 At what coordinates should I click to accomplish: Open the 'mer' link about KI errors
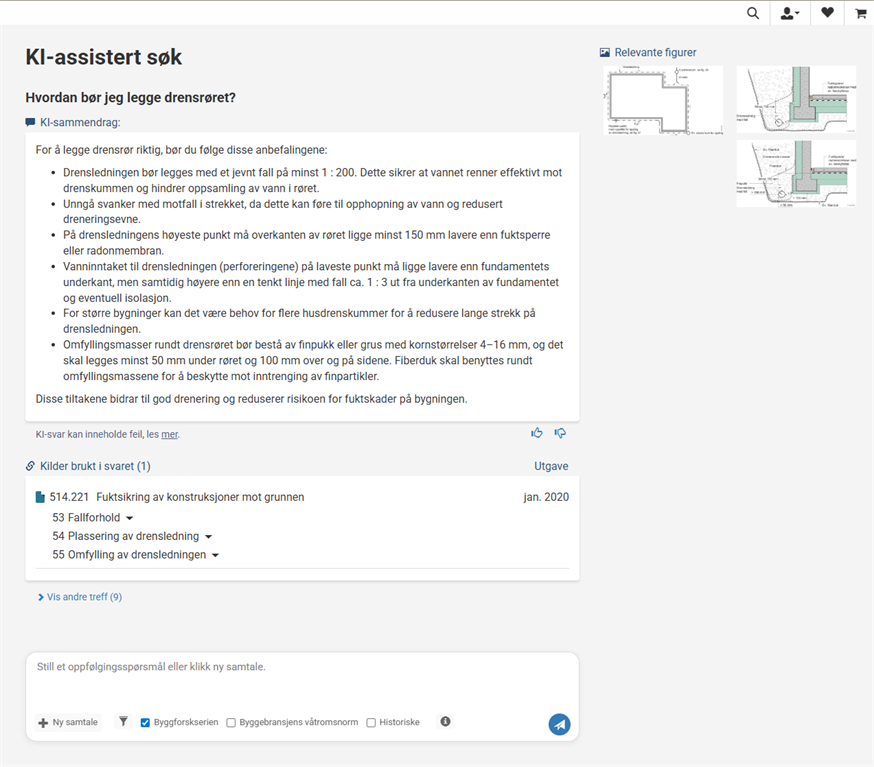click(x=170, y=435)
